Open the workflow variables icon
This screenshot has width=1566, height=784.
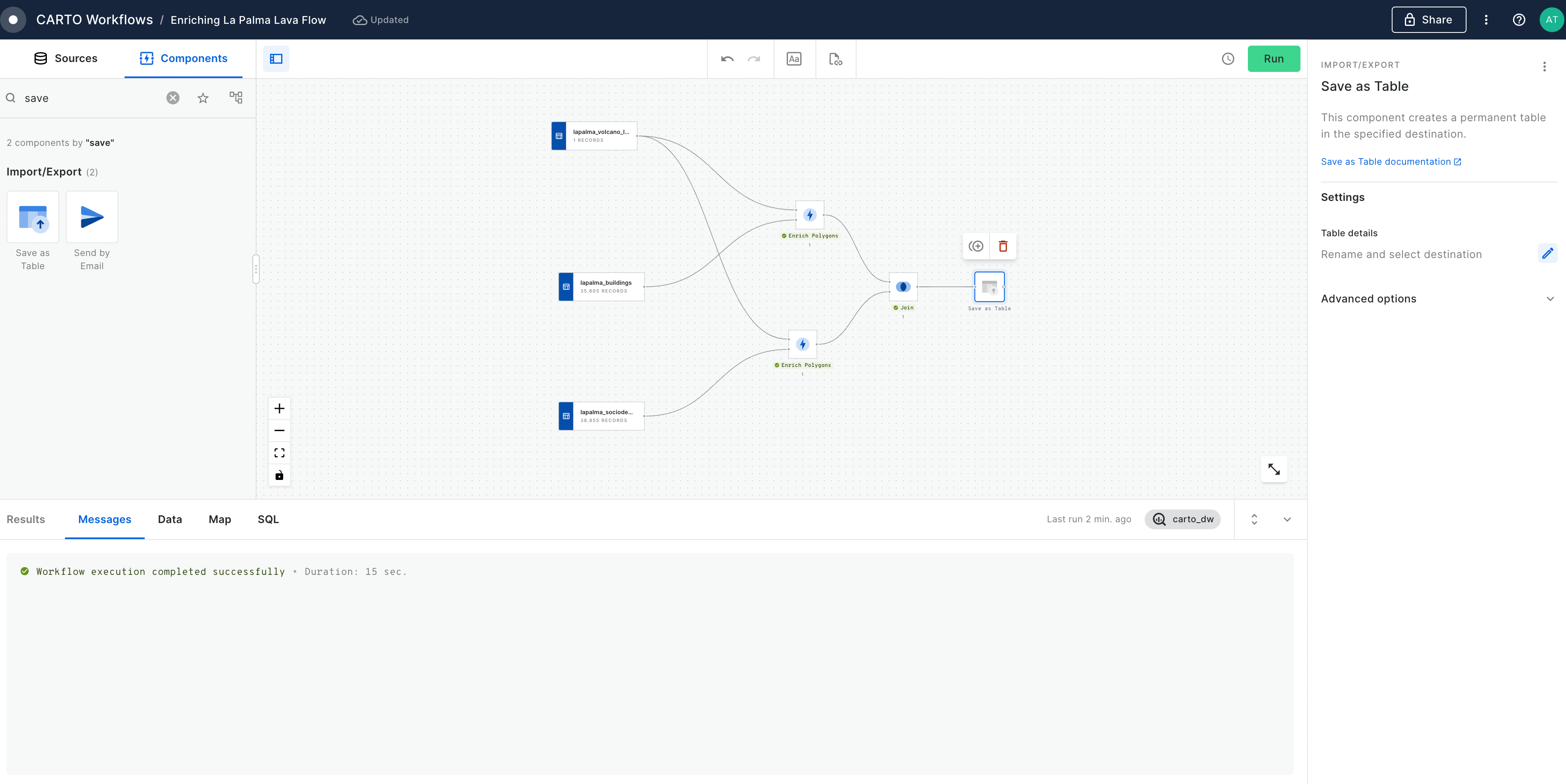click(x=836, y=59)
